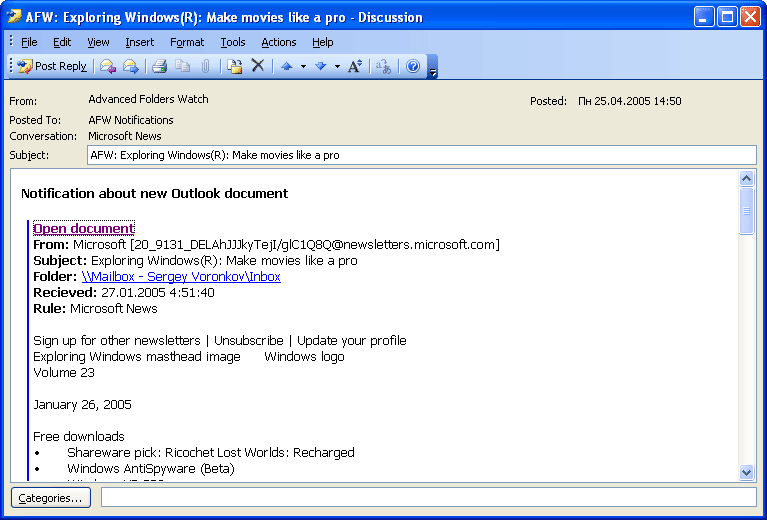Screen dimensions: 767x520
Task: Click the 'Unsubscribe' text in the body
Action: click(x=248, y=340)
